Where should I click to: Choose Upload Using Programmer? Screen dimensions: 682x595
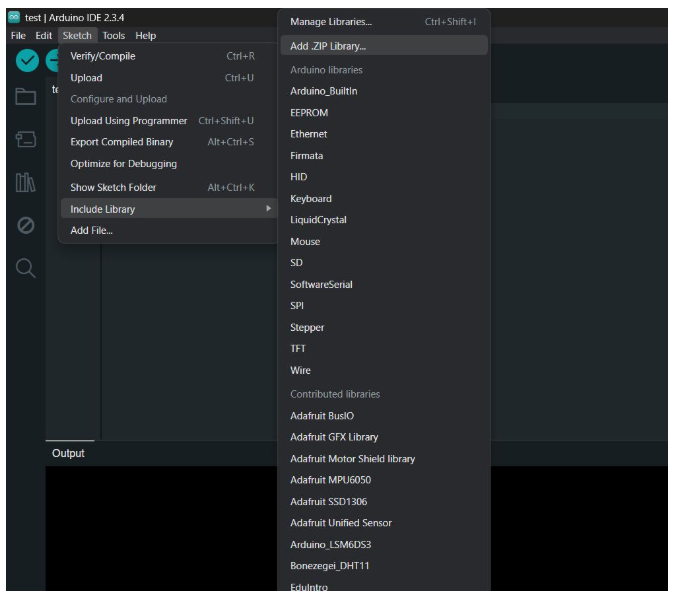[168, 120]
